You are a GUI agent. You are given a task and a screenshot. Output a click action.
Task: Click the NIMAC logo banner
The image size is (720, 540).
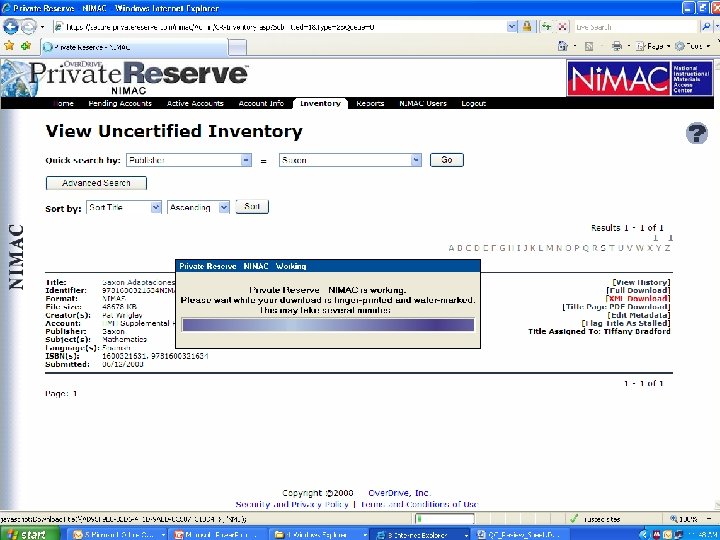coord(640,78)
